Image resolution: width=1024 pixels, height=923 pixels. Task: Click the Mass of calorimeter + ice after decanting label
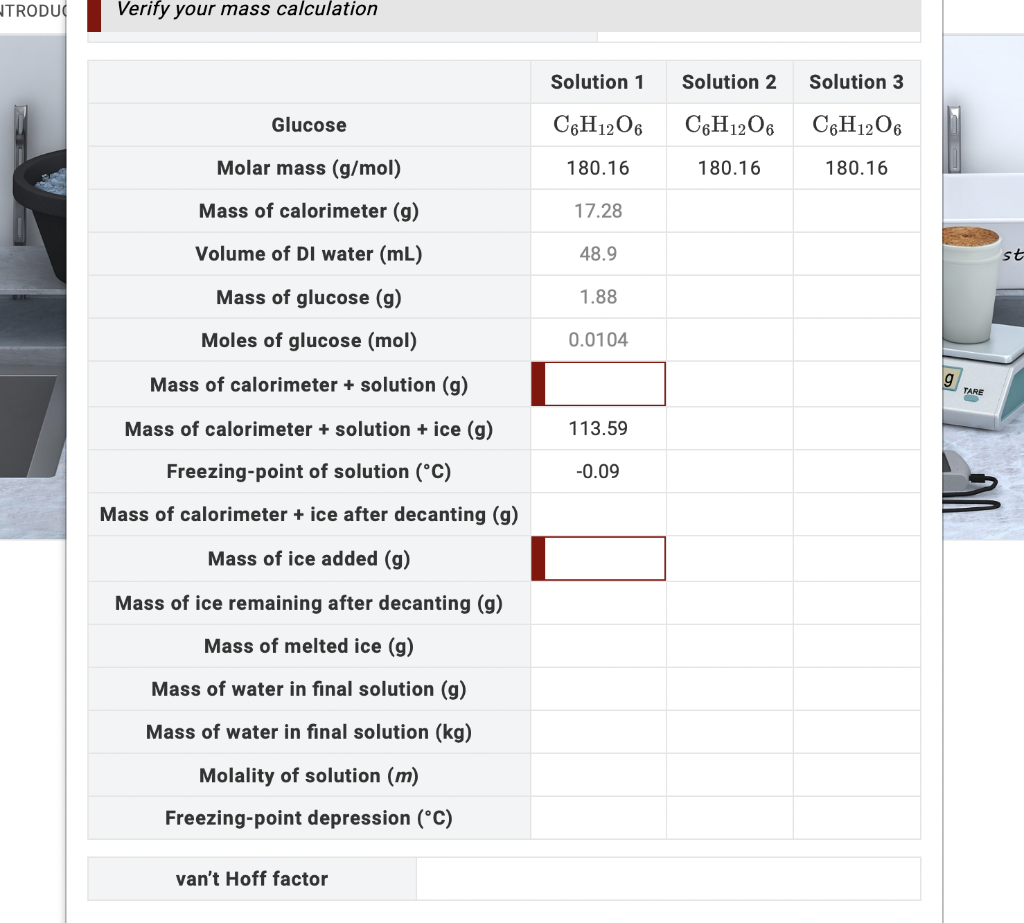[x=309, y=515]
